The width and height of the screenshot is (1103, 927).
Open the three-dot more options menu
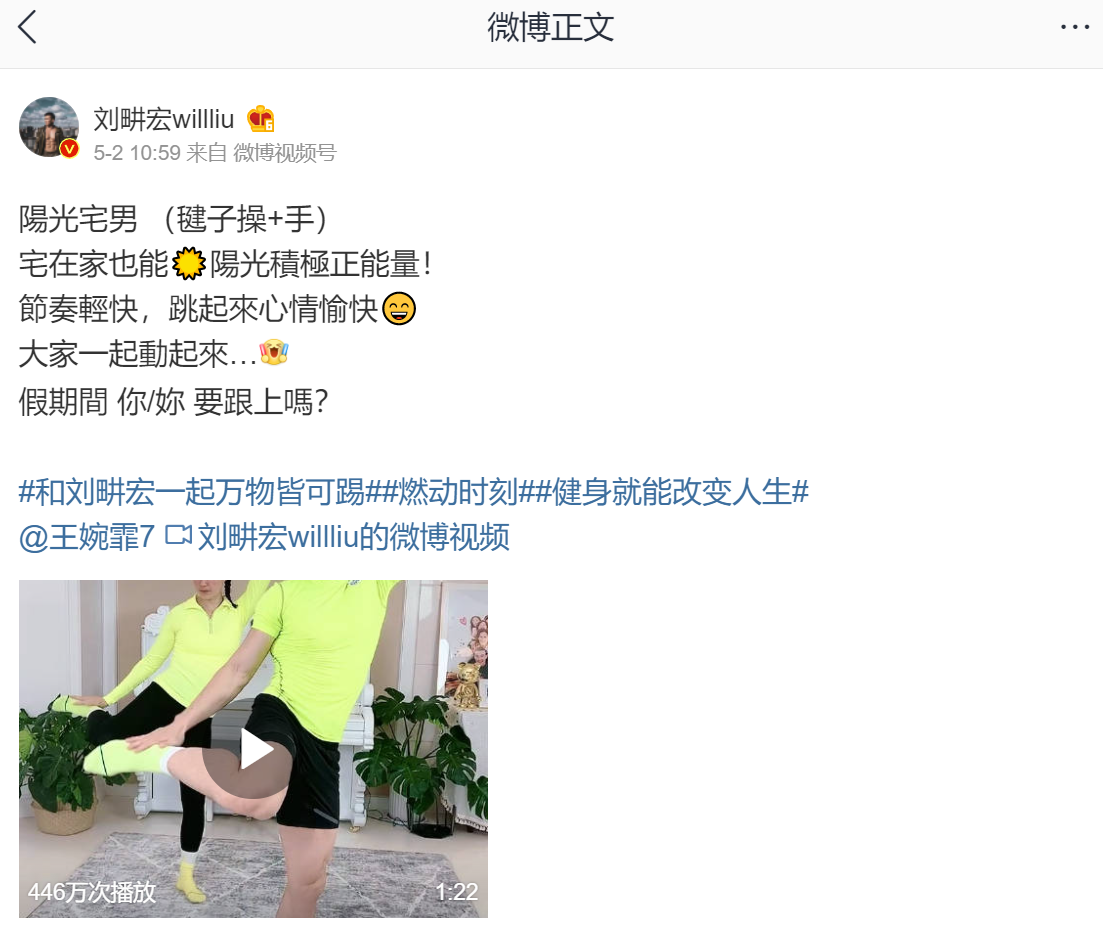tap(1074, 27)
